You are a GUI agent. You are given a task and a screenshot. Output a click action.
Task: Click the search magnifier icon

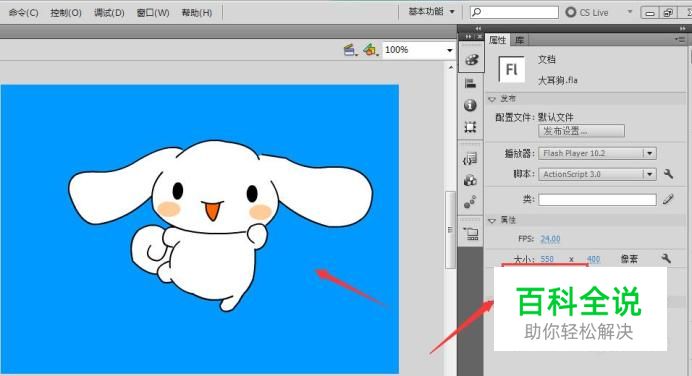pos(477,12)
